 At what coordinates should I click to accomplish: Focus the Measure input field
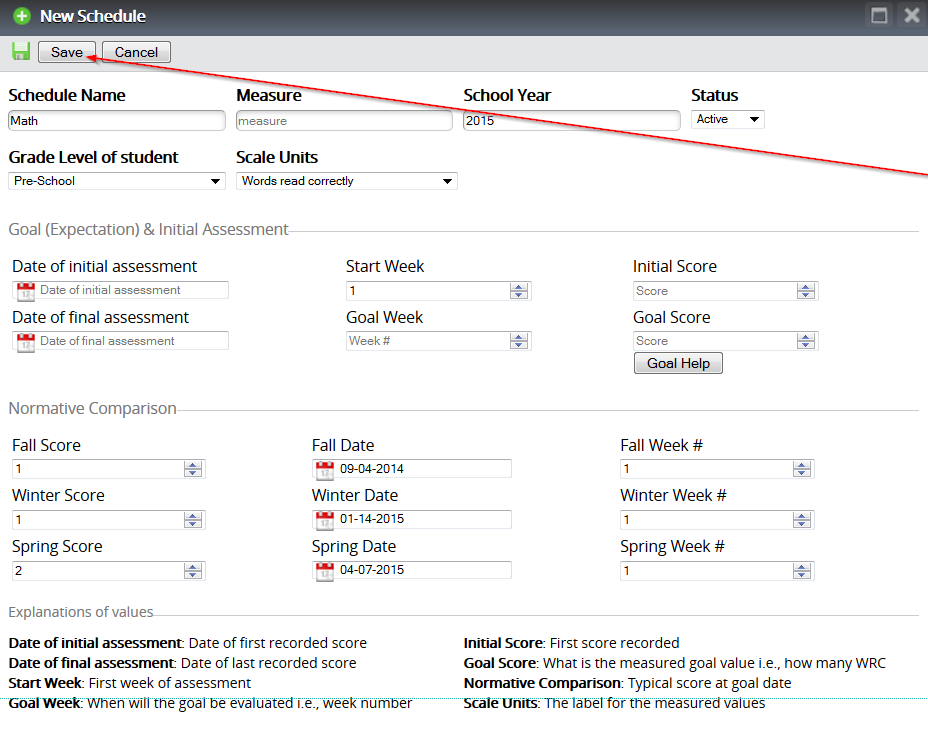[x=344, y=121]
